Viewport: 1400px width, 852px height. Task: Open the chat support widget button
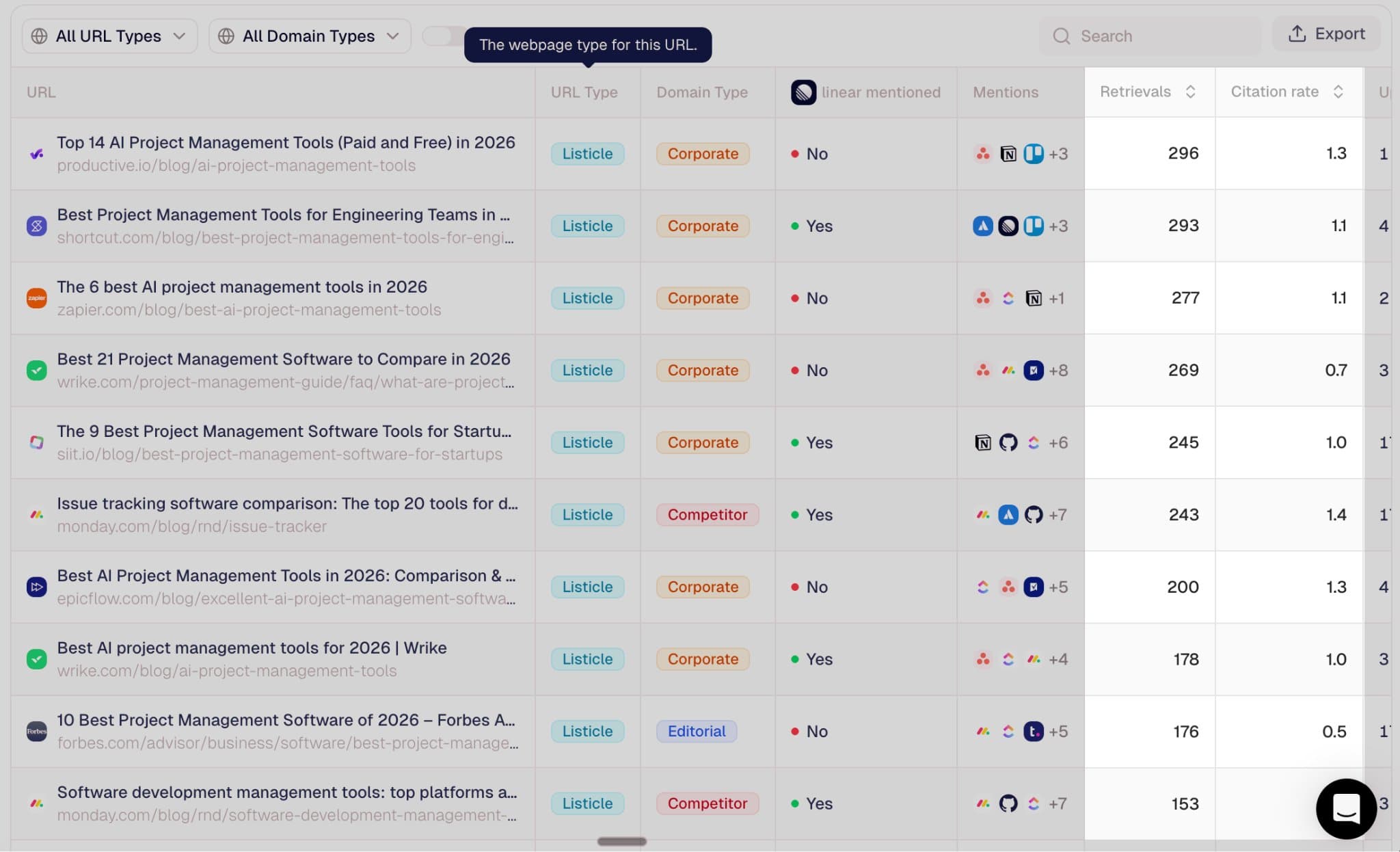pyautogui.click(x=1346, y=809)
